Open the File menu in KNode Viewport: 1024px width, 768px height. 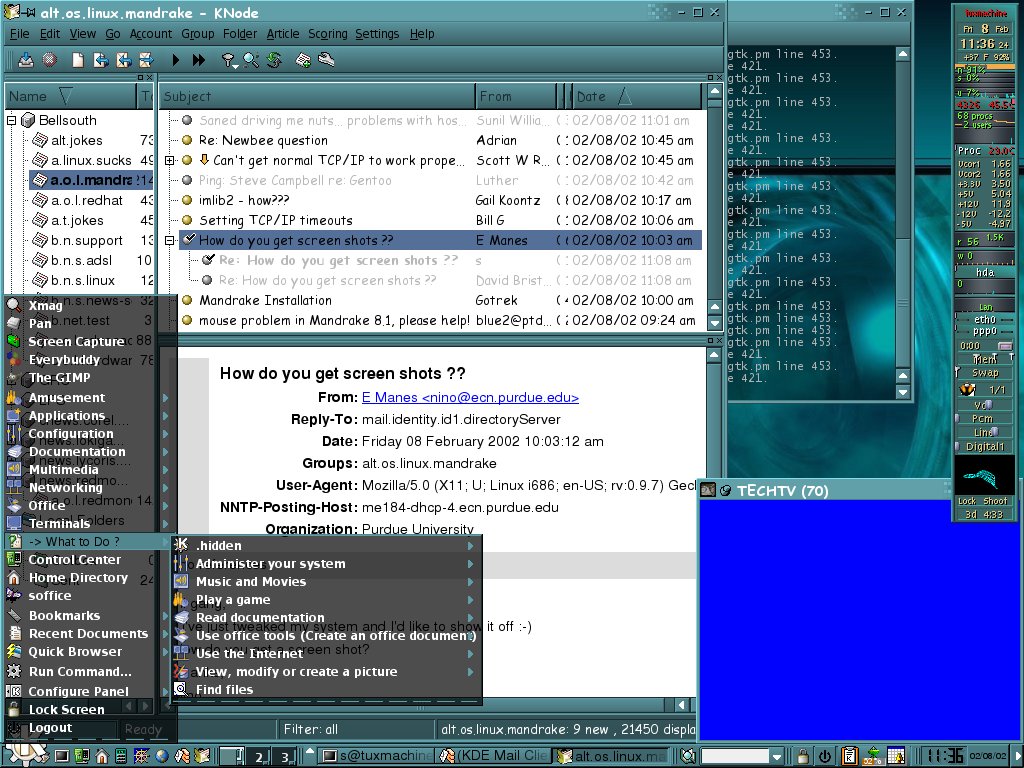20,33
